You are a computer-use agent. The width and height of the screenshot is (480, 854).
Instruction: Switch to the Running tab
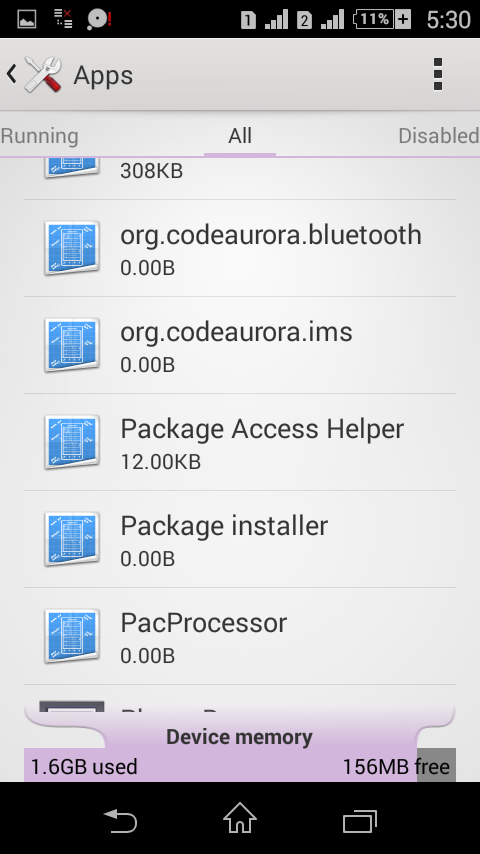pos(40,136)
